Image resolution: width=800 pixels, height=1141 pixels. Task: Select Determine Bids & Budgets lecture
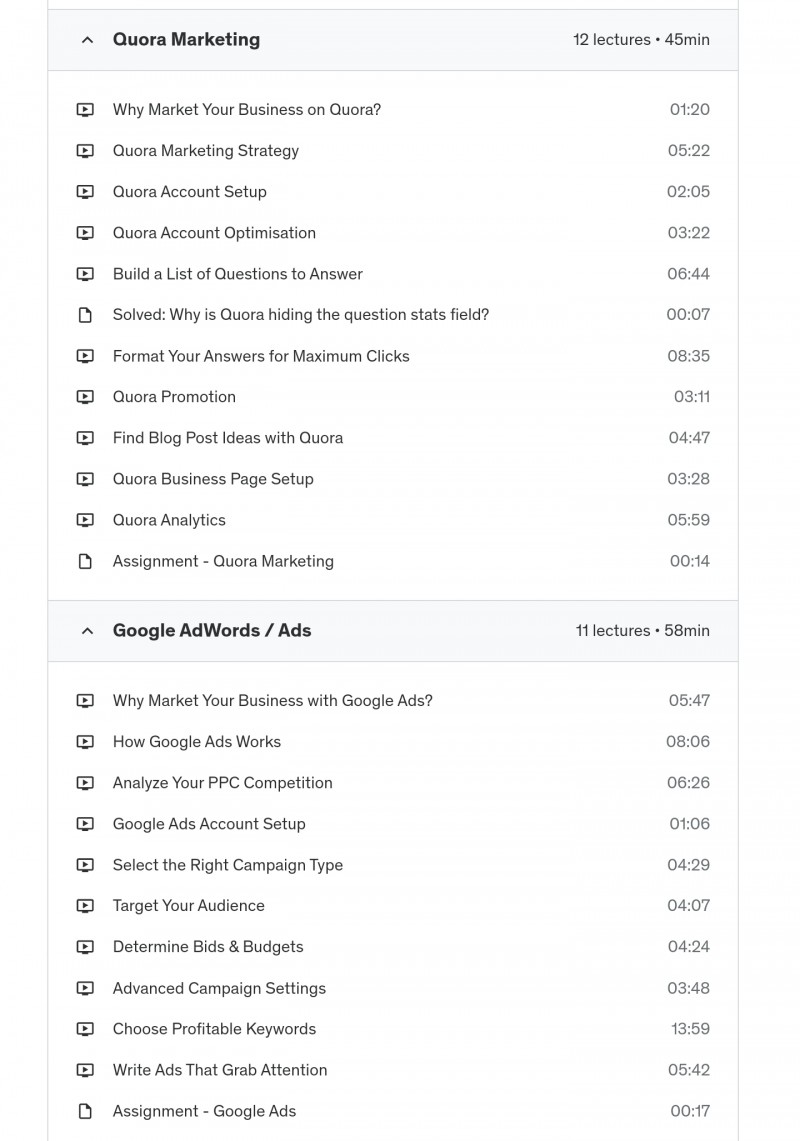208,947
